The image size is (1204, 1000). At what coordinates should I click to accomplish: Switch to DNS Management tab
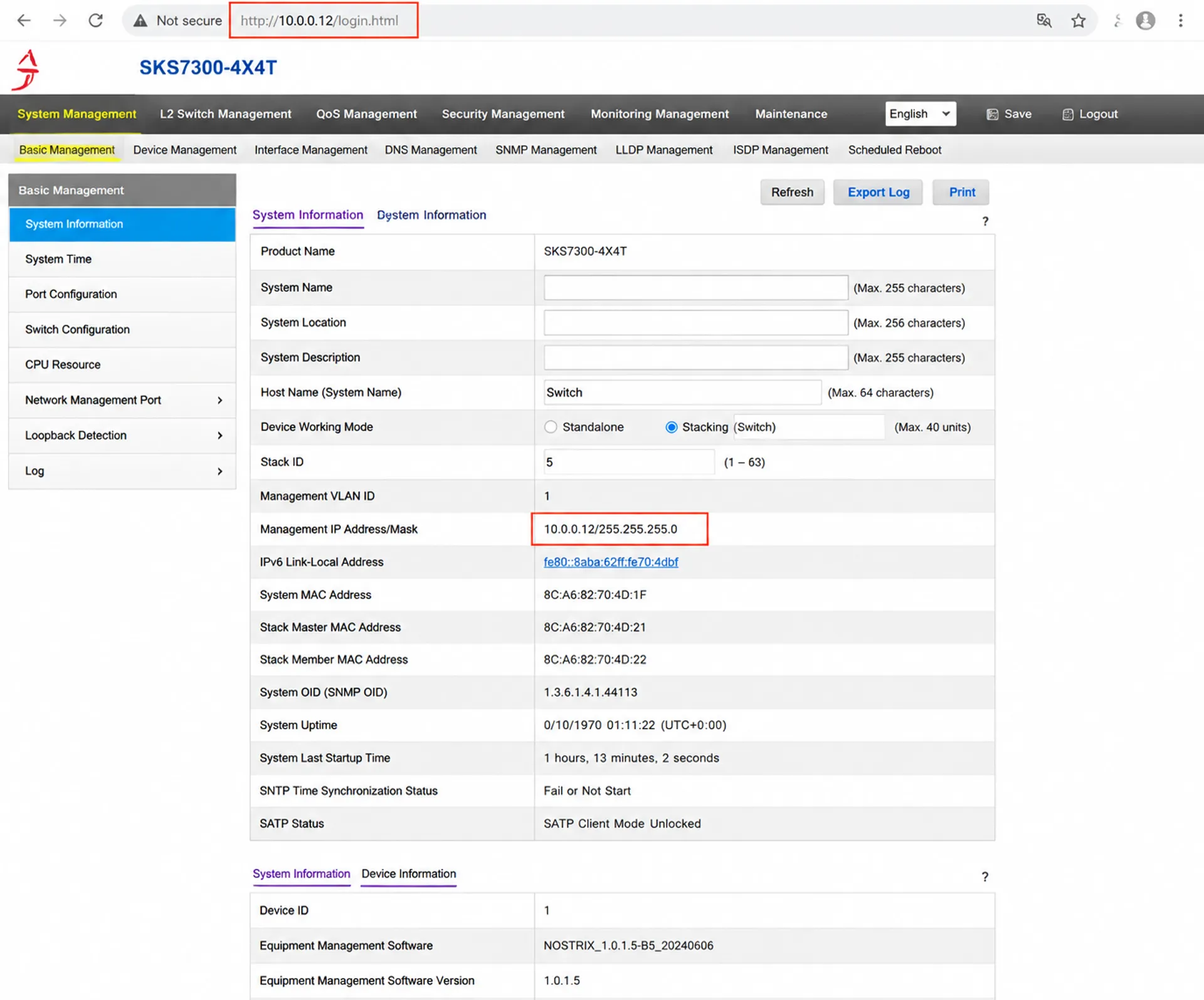coord(431,150)
